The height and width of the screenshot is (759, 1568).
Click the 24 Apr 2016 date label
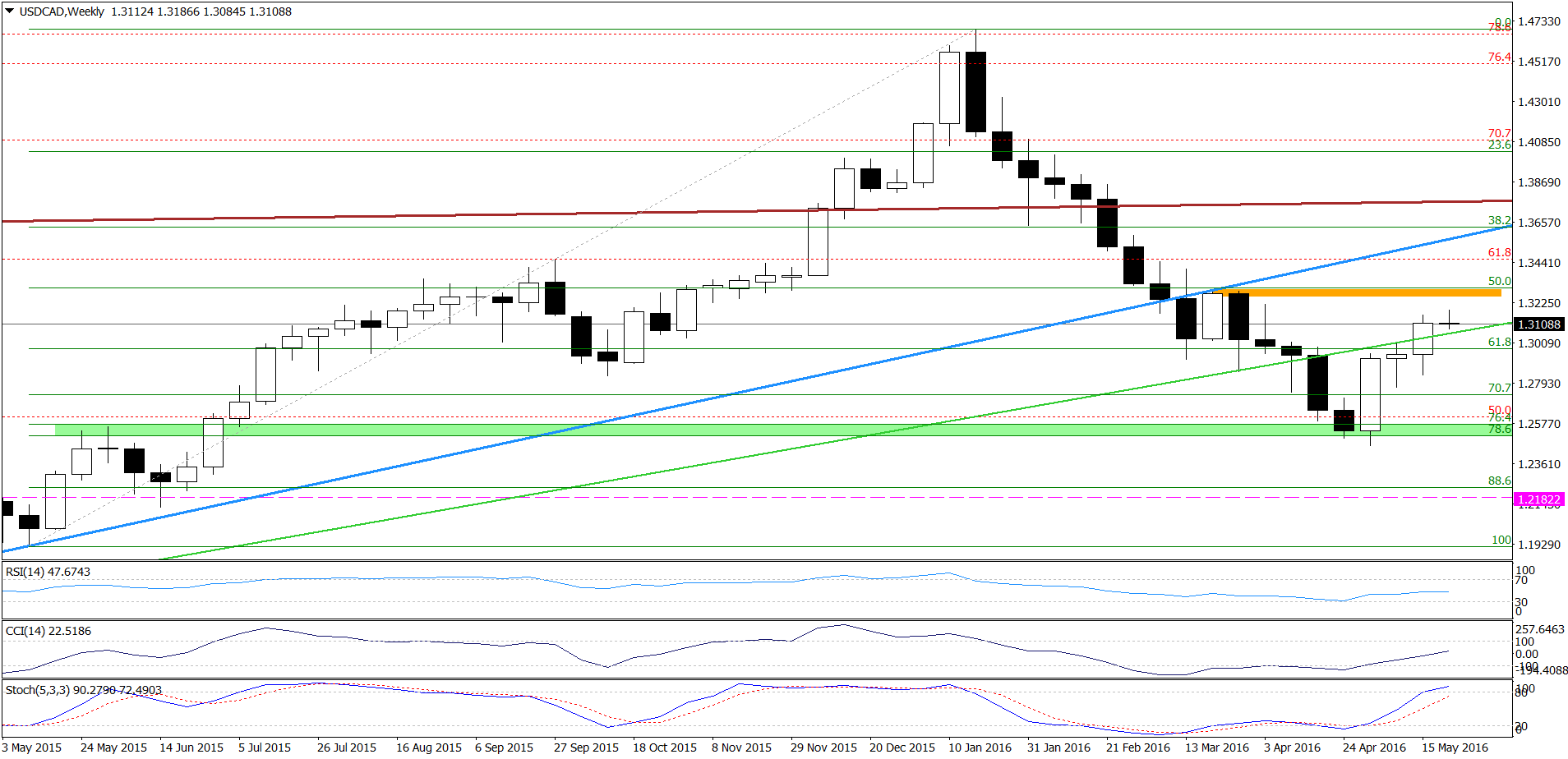click(x=1375, y=747)
